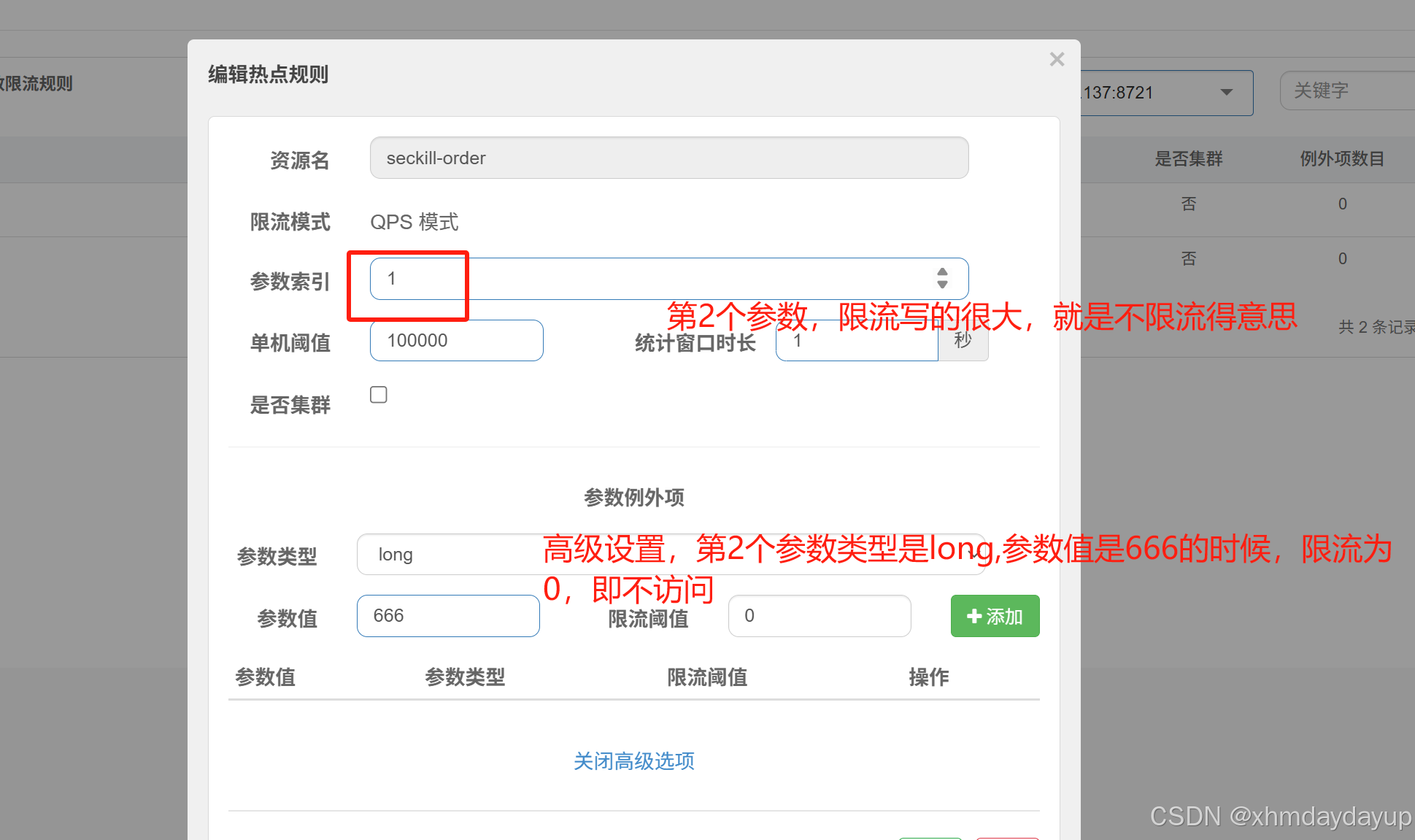The image size is (1415, 840).
Task: Click the resource name field seckill-order
Action: click(x=669, y=158)
